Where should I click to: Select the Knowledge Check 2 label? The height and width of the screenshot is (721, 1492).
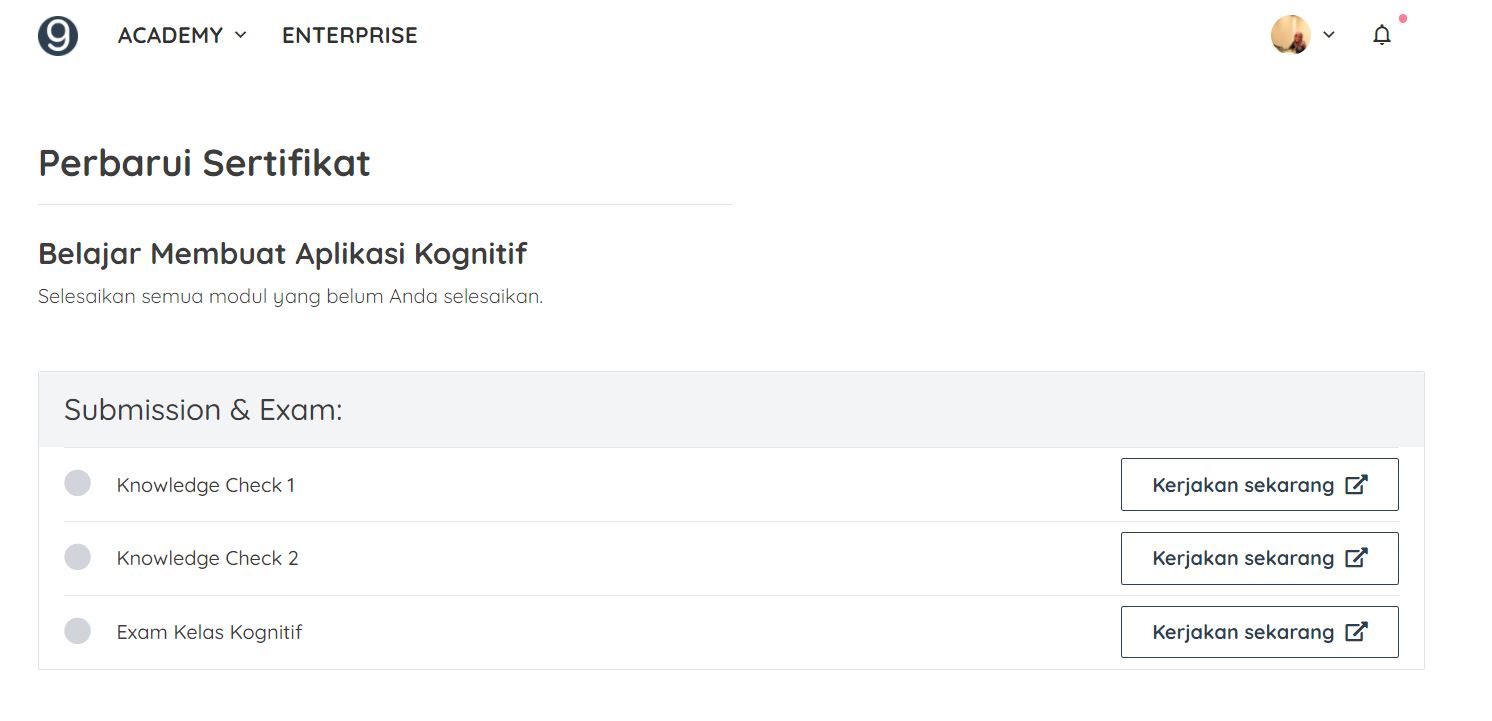pos(208,558)
